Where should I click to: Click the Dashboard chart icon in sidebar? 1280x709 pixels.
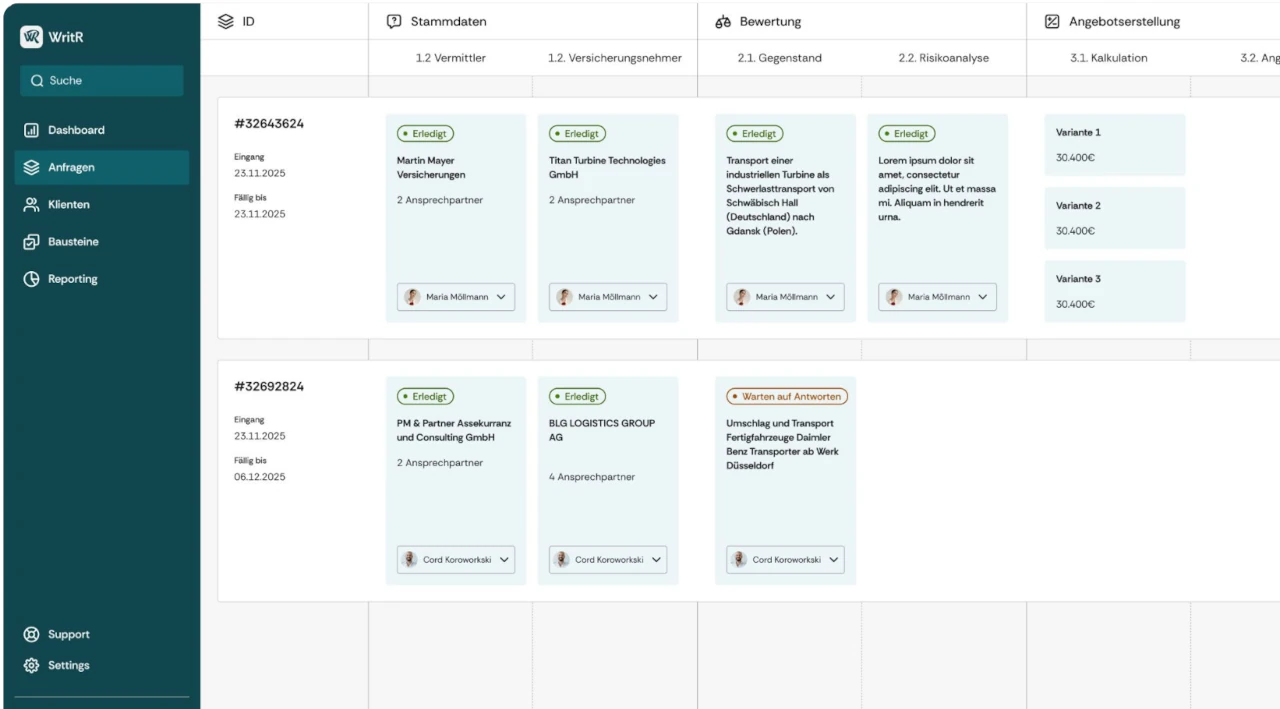pos(31,130)
